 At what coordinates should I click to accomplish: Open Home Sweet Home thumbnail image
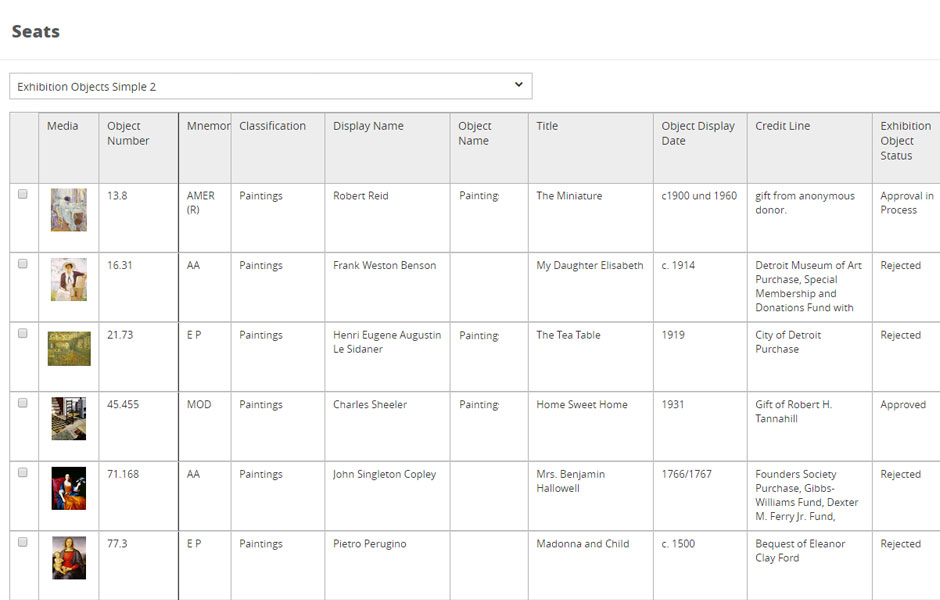pyautogui.click(x=69, y=418)
